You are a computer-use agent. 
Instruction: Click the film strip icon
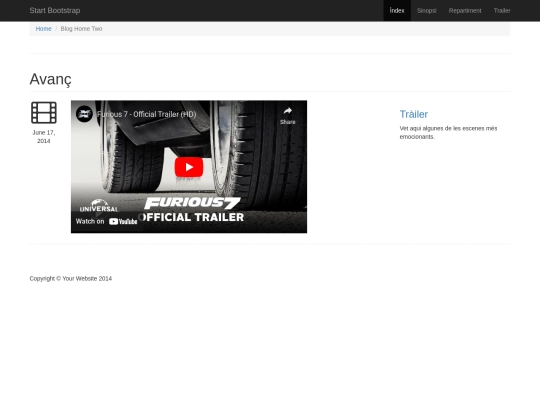[x=44, y=113]
